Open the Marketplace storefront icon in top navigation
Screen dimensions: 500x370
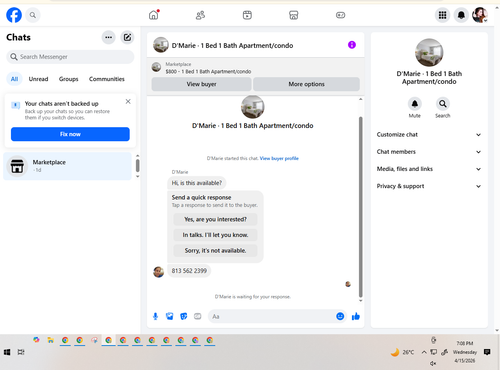pyautogui.click(x=293, y=15)
